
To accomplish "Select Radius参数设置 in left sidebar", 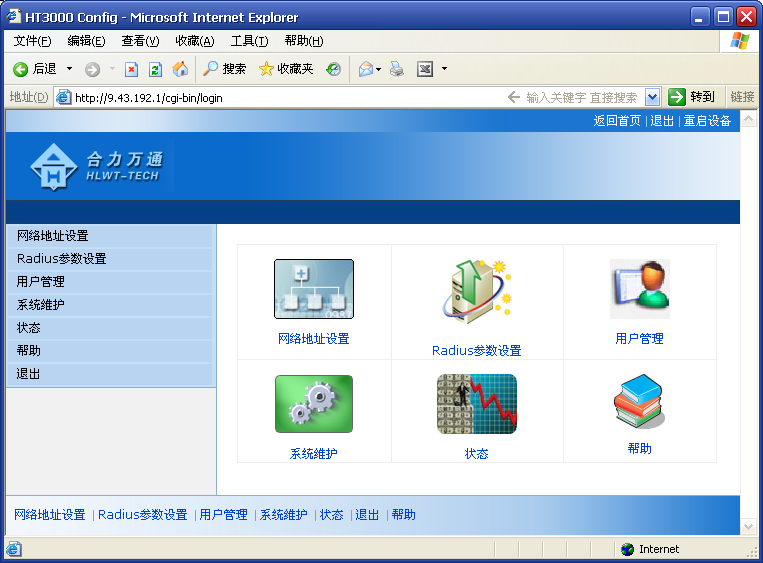I will tap(110, 259).
